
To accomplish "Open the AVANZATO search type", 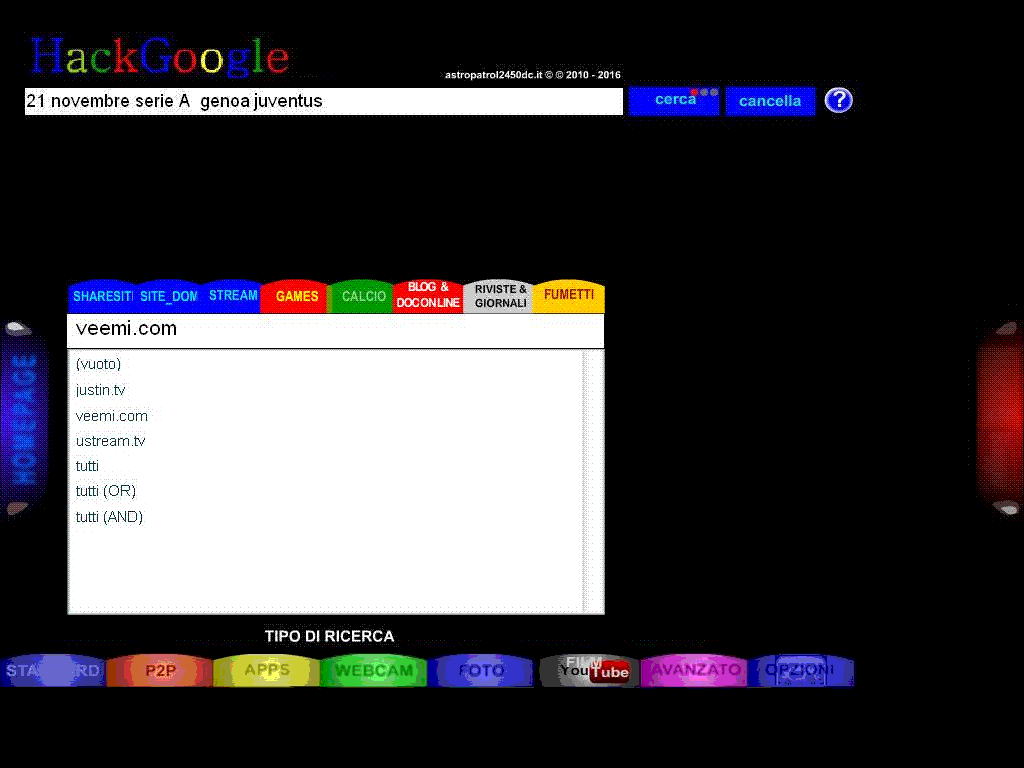I will point(695,670).
